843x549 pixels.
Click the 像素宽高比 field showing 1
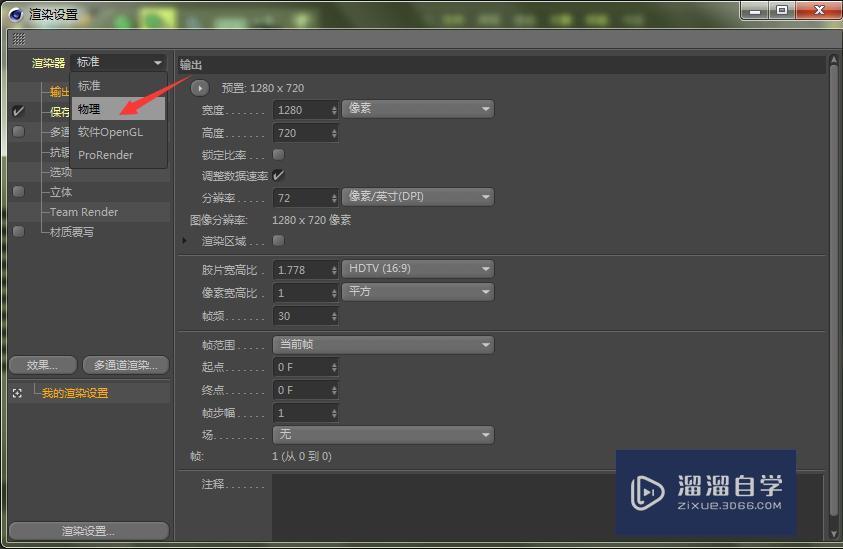pyautogui.click(x=301, y=293)
